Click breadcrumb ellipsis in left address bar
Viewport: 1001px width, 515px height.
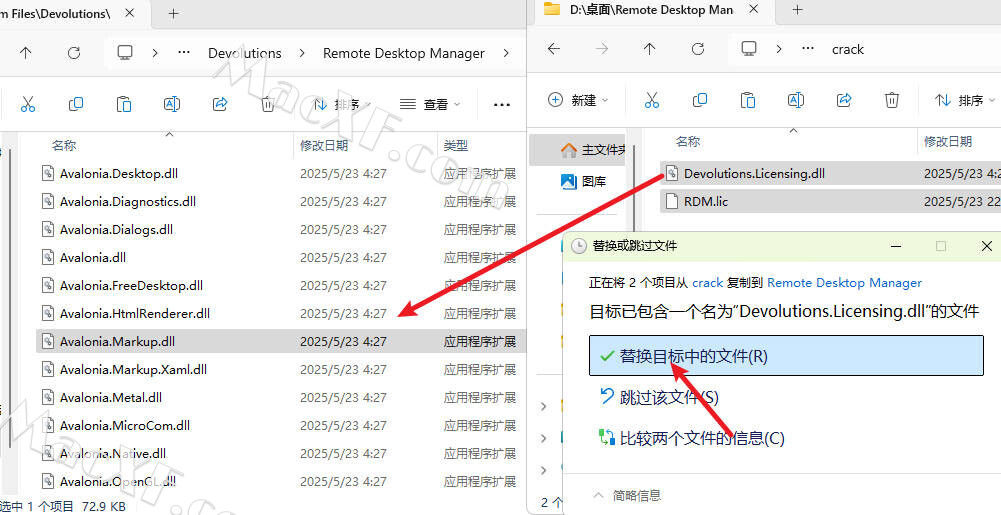pyautogui.click(x=184, y=53)
